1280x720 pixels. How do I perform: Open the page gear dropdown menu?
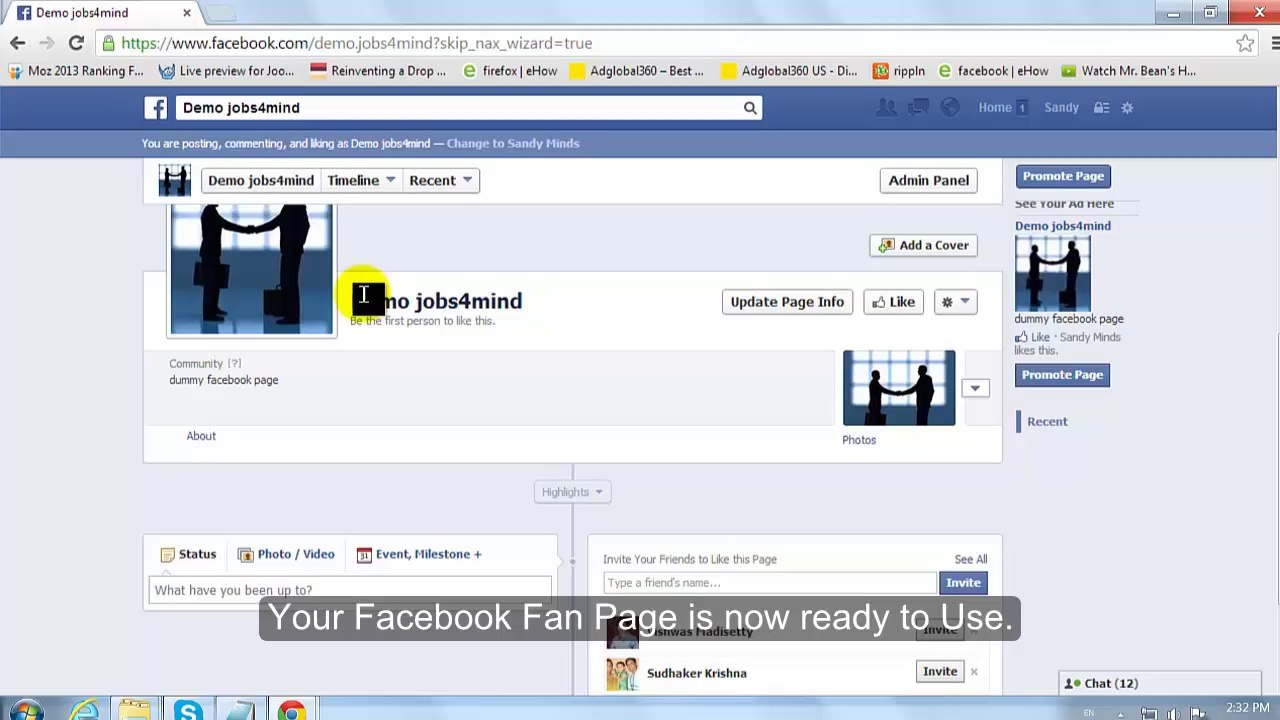point(955,302)
